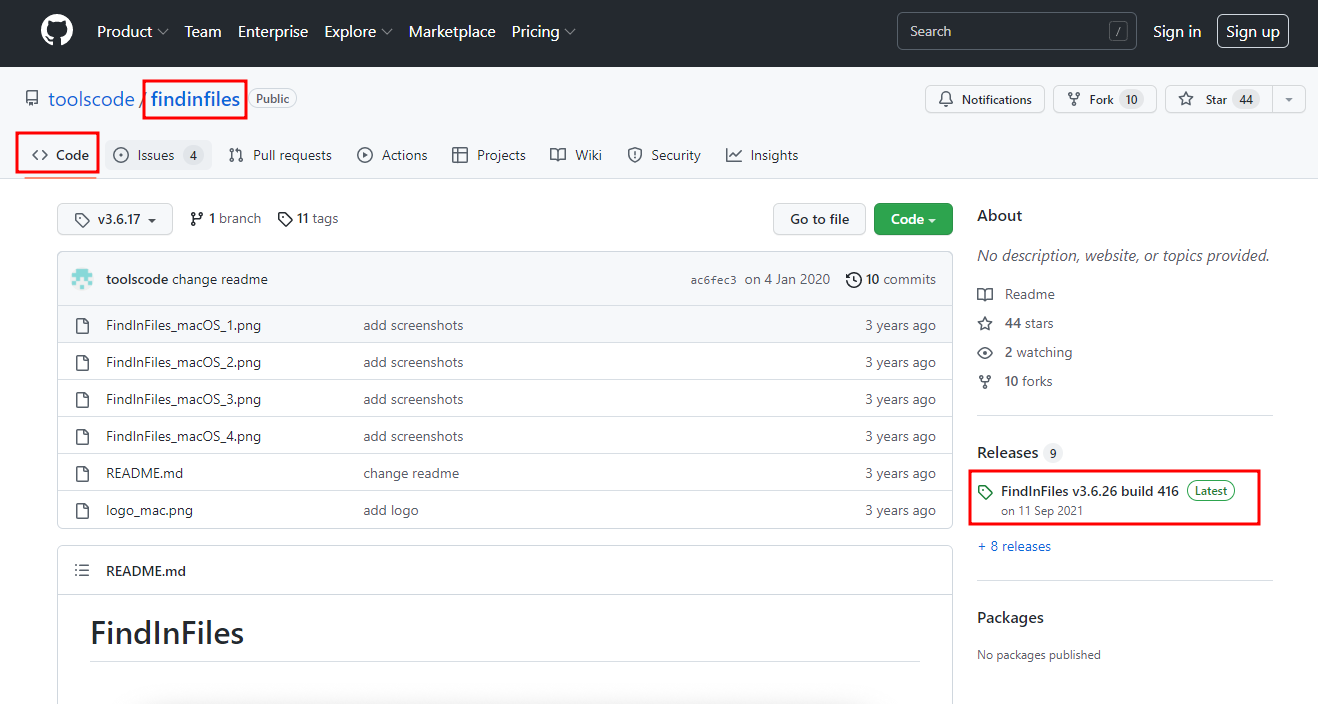Expand the v3.6.17 tag selector dropdown
Viewport: 1318px width, 704px height.
[x=115, y=219]
